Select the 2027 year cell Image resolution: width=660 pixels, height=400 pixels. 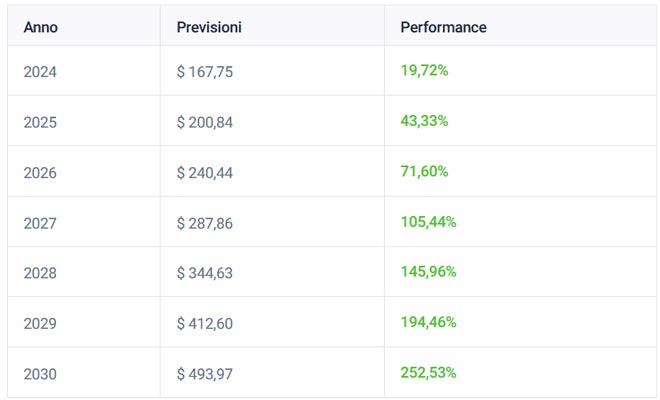(x=40, y=223)
